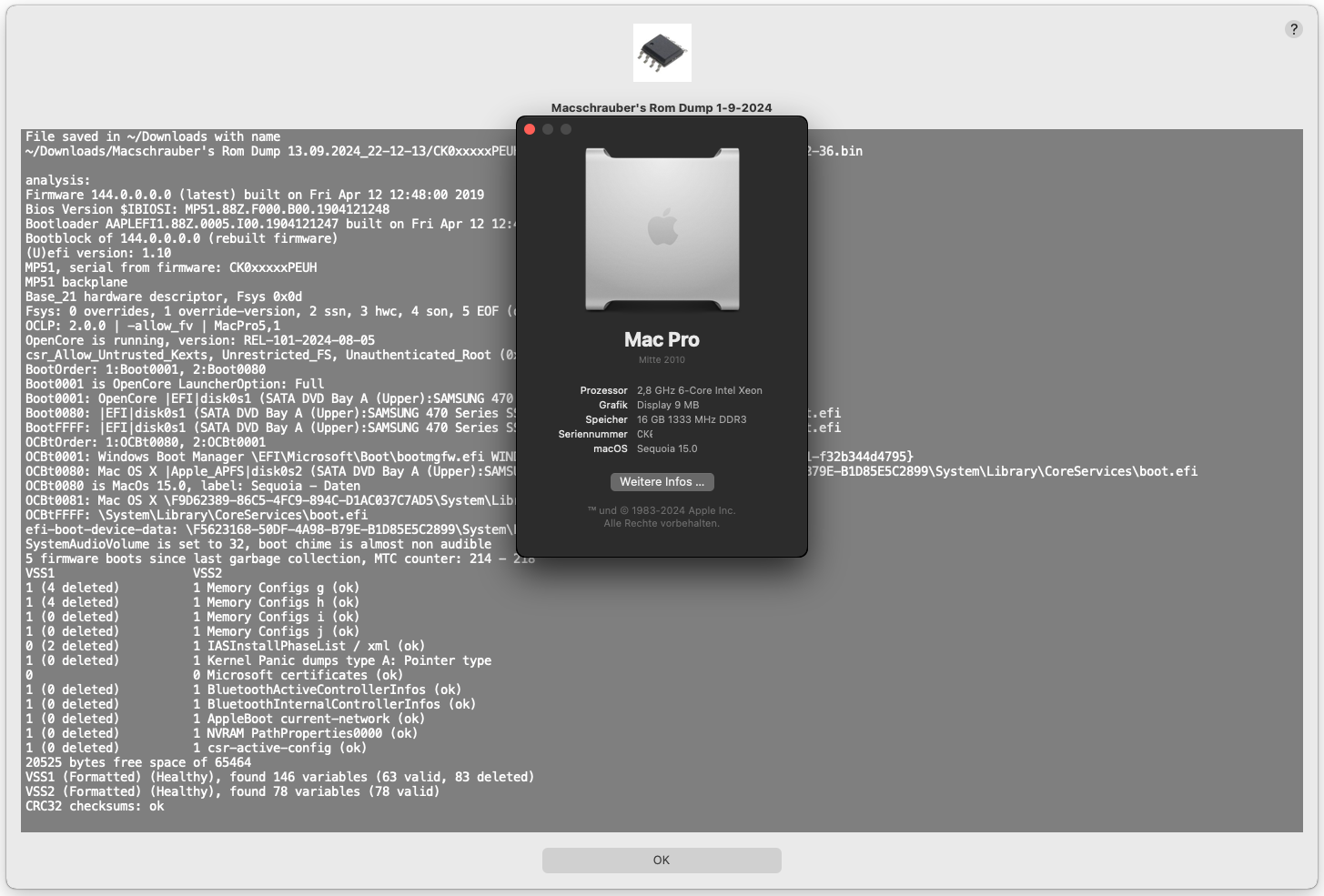Click the 'MP51 backplane' line
The width and height of the screenshot is (1324, 896).
coord(76,282)
